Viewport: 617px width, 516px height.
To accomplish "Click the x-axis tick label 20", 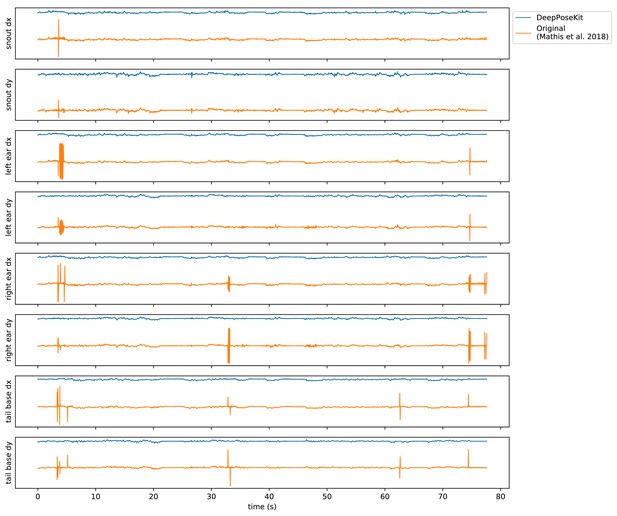I will pos(153,496).
